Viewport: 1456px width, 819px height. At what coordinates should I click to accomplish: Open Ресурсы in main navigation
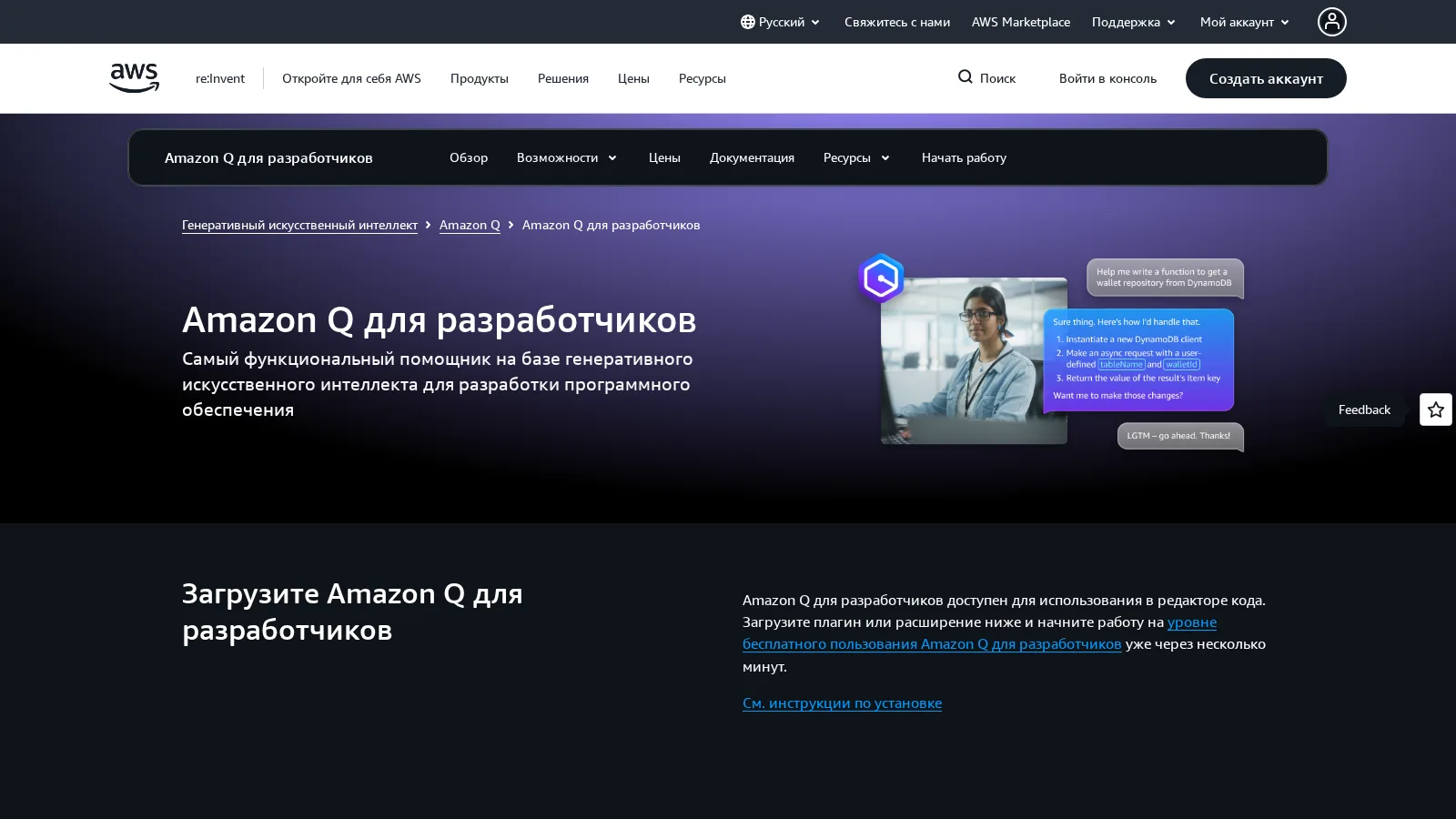703,78
